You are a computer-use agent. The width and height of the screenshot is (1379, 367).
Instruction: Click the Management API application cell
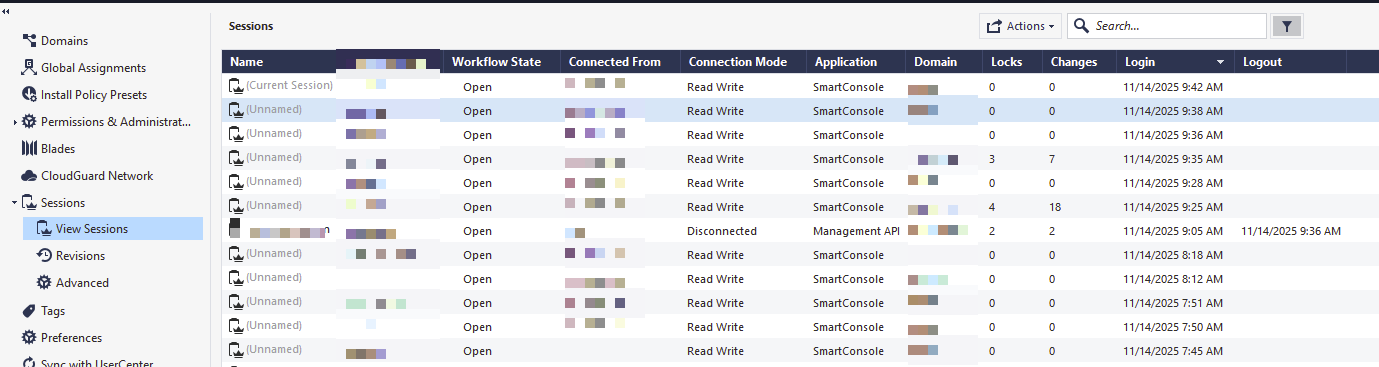(856, 231)
